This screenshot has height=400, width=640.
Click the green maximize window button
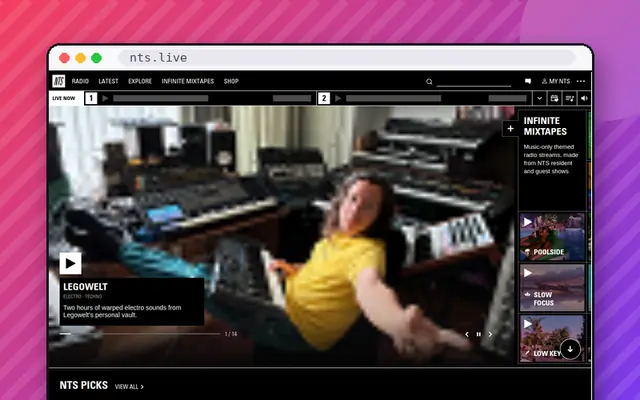tap(96, 58)
